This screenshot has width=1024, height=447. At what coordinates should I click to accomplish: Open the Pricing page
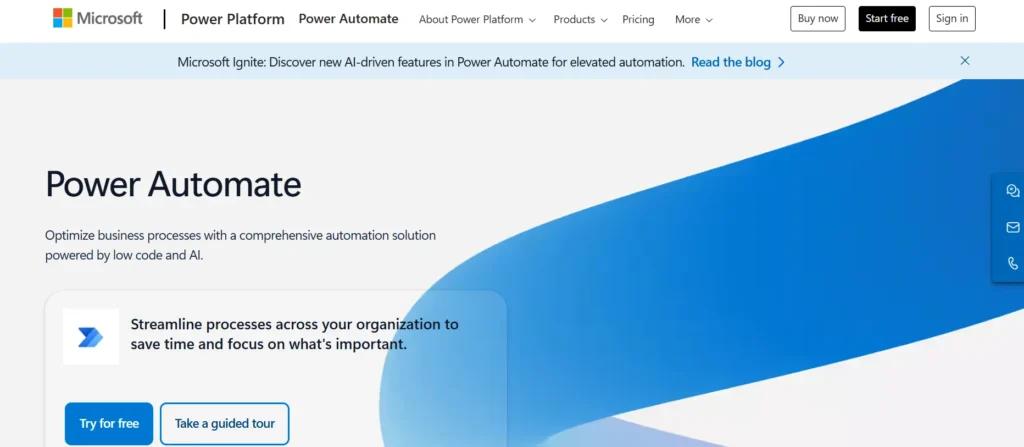(x=638, y=20)
